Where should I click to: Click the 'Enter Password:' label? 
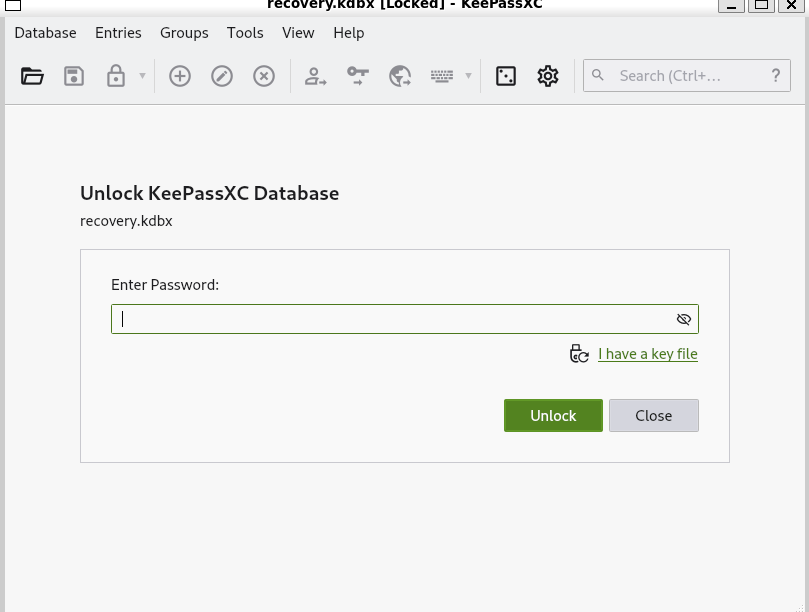pos(165,285)
